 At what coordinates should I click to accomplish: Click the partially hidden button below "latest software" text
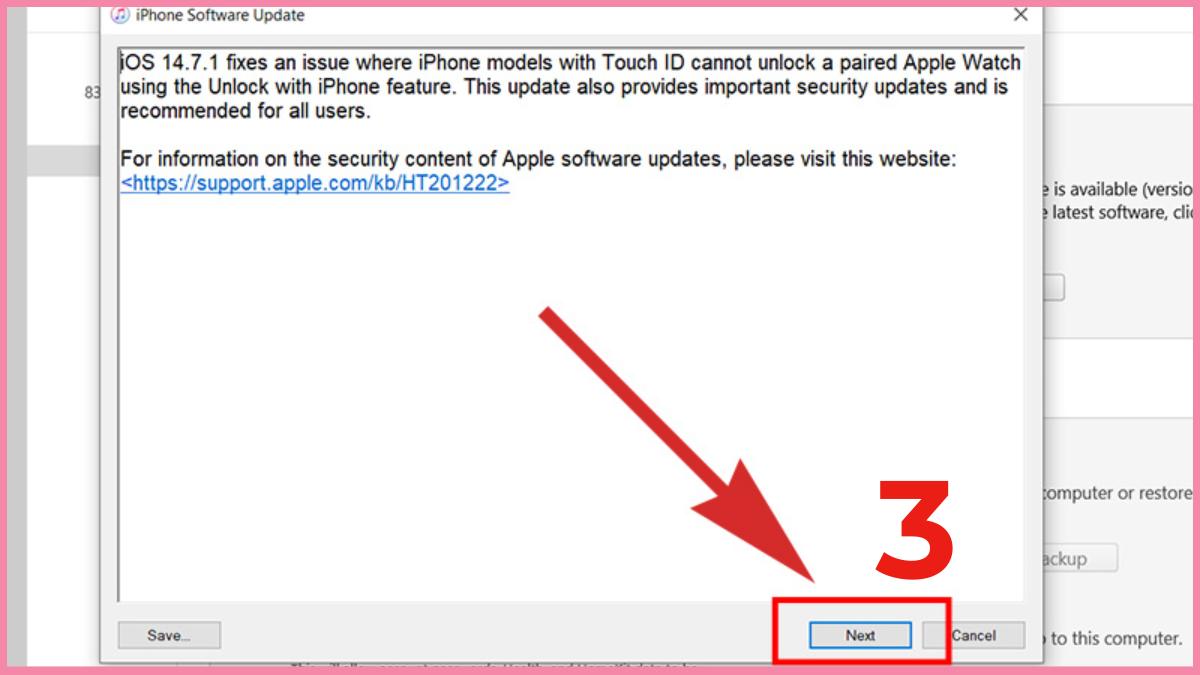1053,288
